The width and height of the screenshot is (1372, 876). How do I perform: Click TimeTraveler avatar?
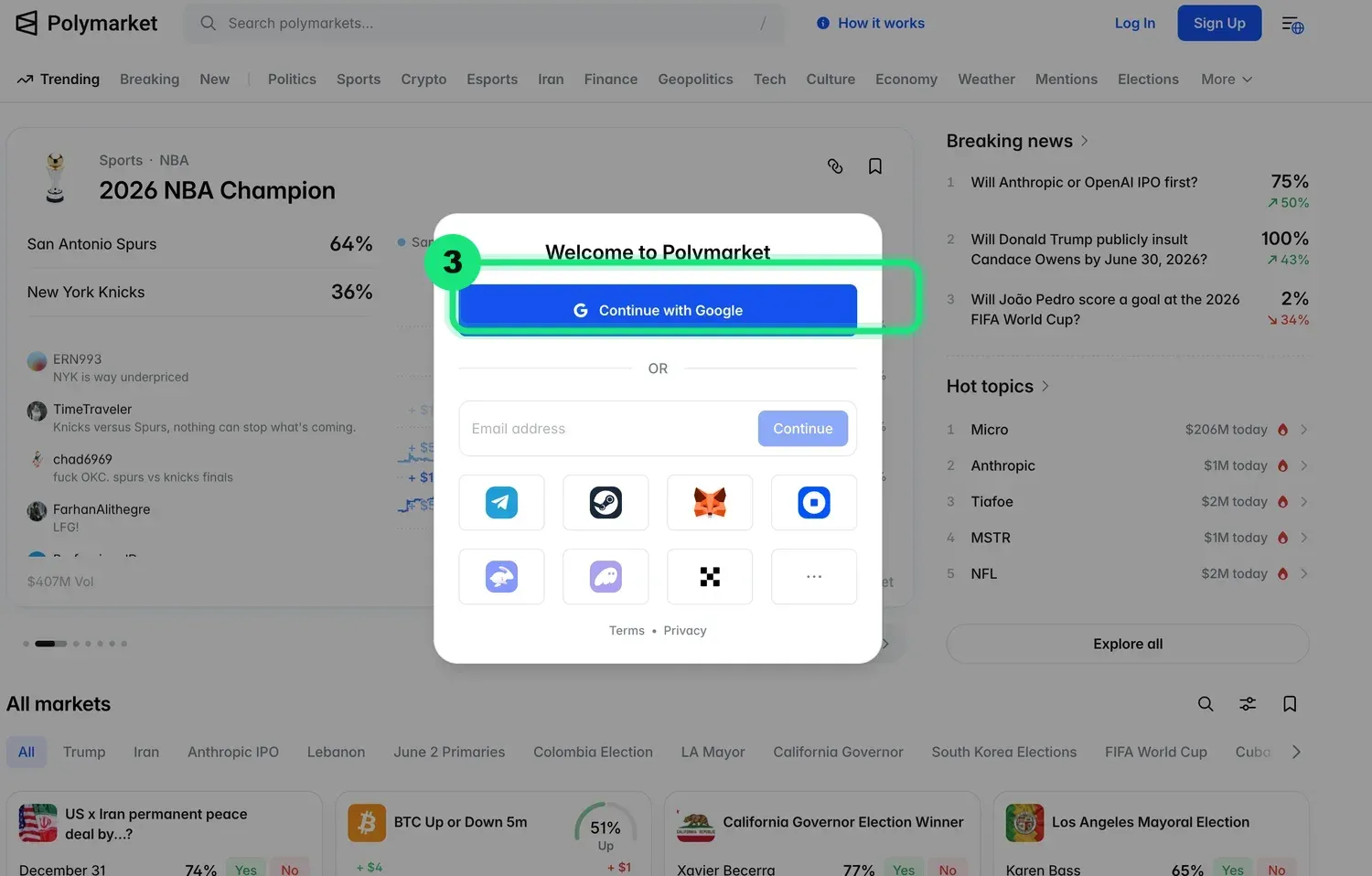pyautogui.click(x=37, y=411)
